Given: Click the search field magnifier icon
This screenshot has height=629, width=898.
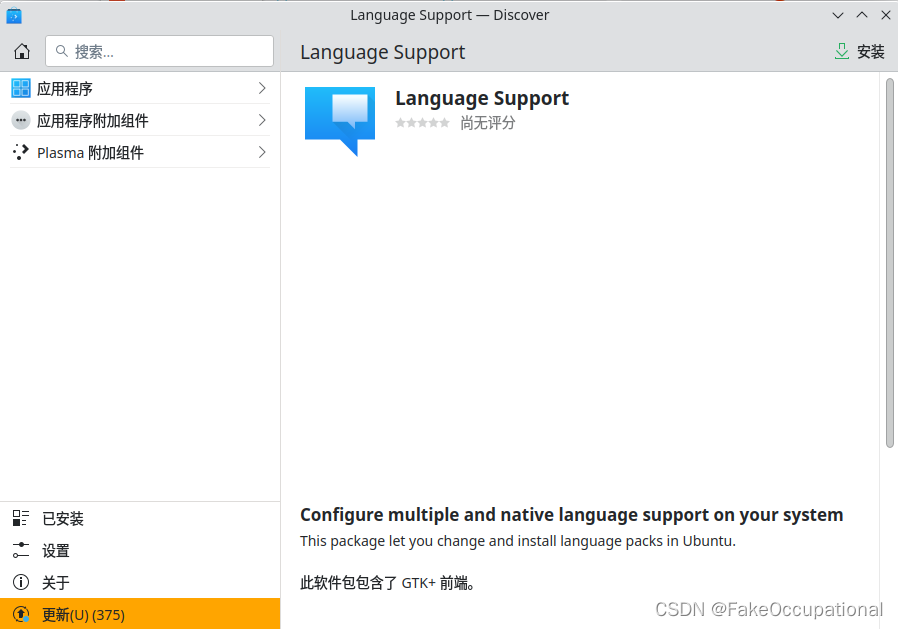Looking at the screenshot, I should click(61, 51).
